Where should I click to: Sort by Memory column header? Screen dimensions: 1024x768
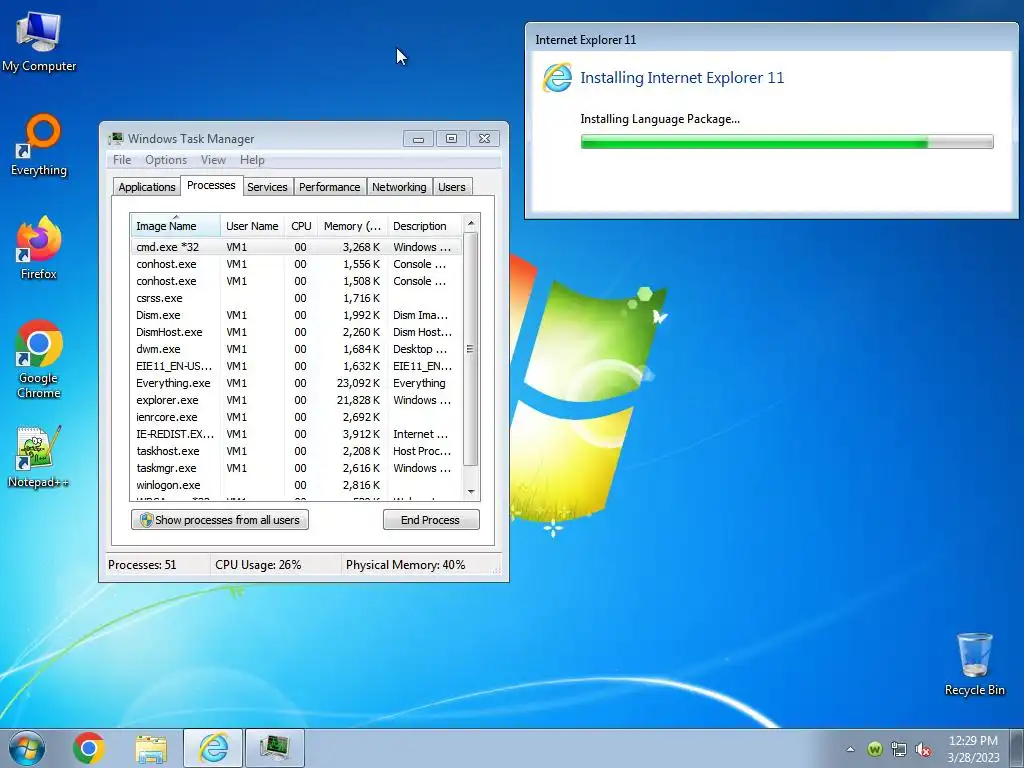[x=353, y=226]
